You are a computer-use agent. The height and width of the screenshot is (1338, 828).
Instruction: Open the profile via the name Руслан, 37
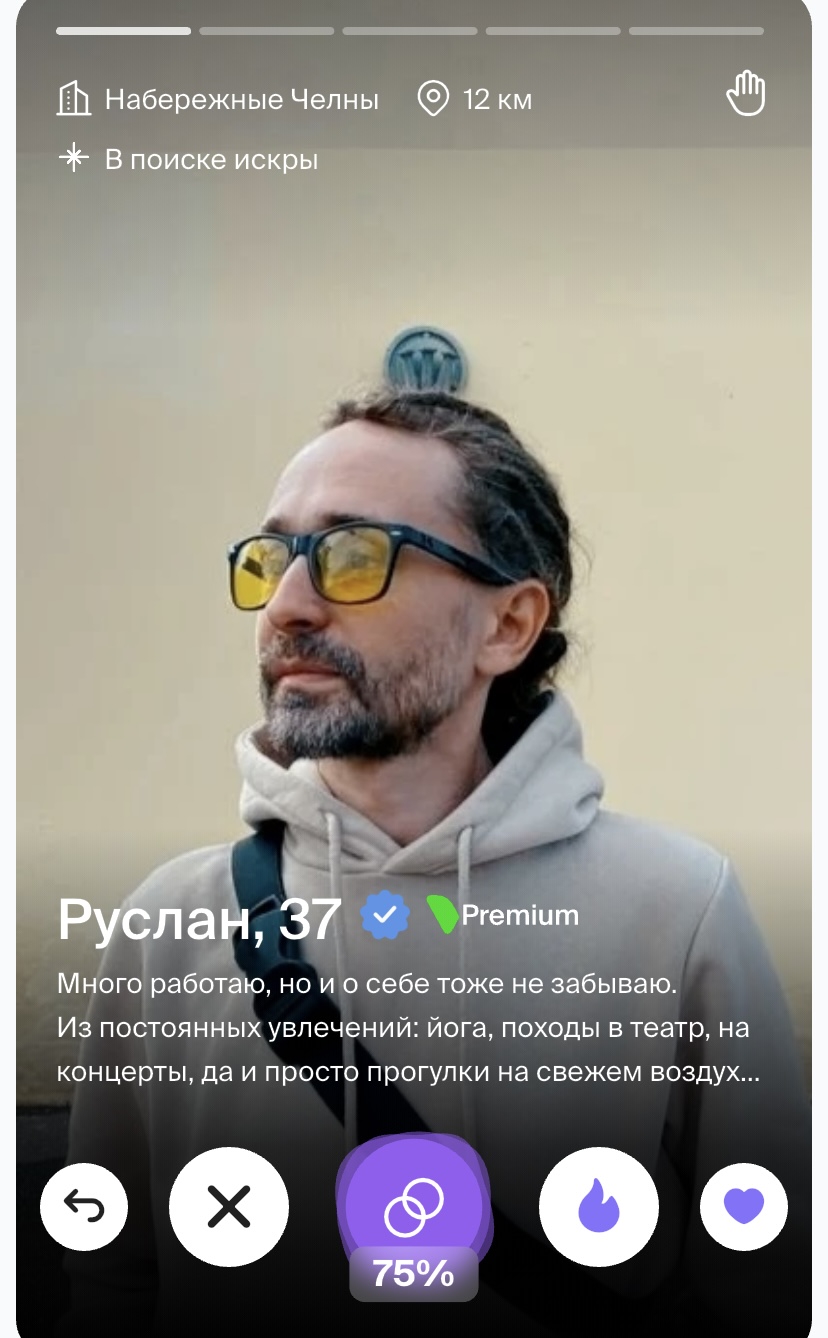(x=199, y=919)
